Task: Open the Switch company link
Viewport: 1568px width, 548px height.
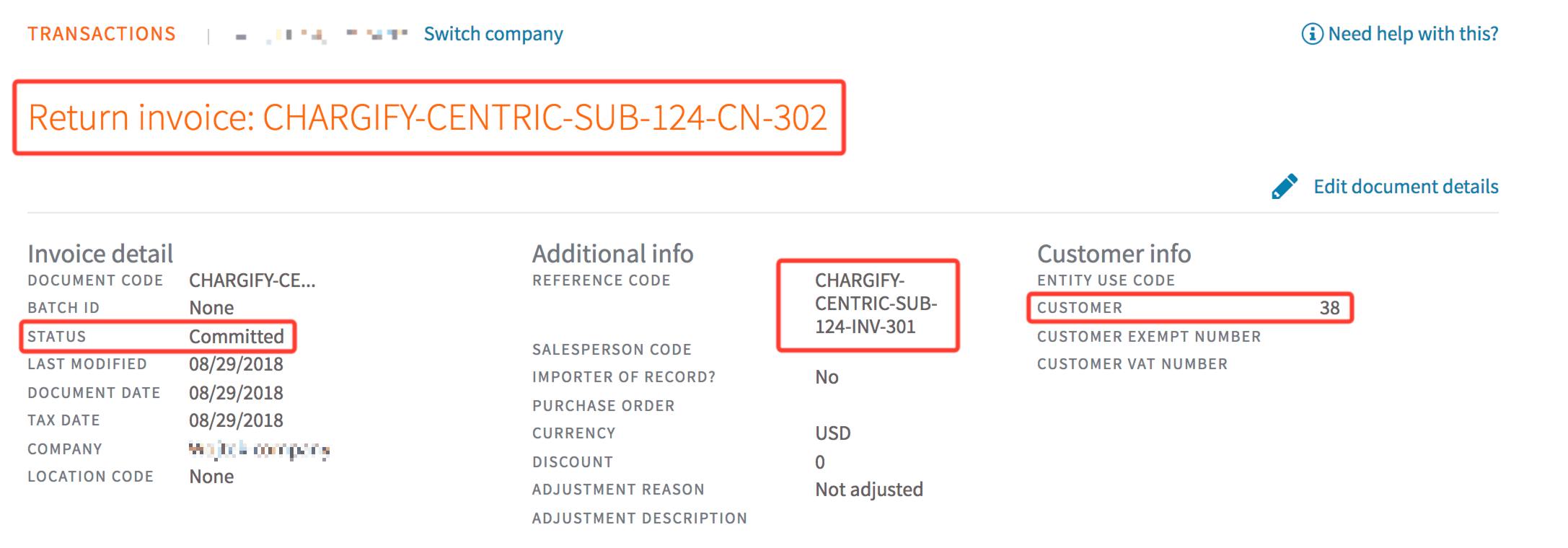Action: [x=493, y=34]
